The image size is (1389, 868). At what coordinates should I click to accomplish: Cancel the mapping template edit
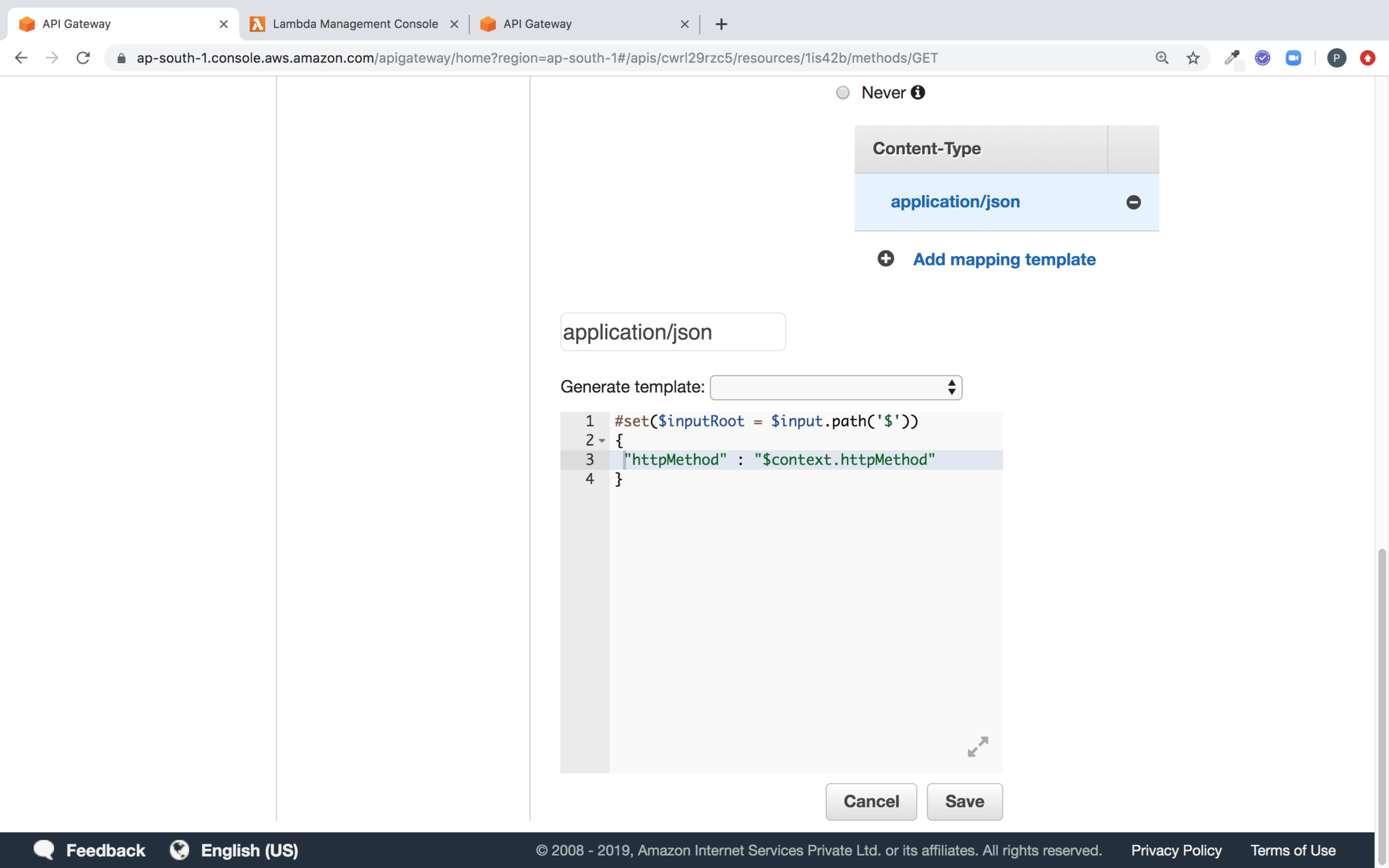click(871, 801)
